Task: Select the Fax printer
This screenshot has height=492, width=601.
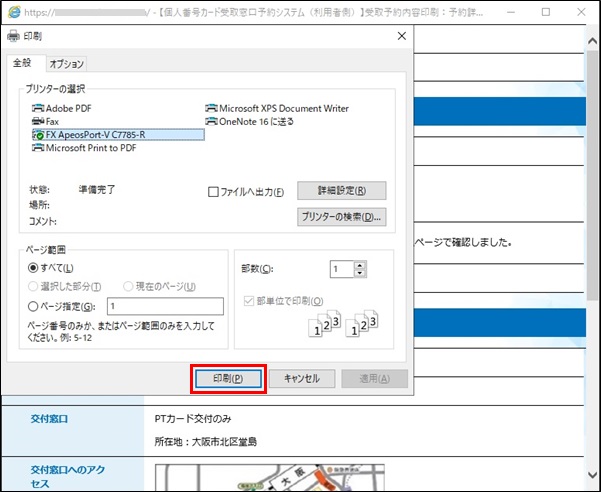Action: [x=52, y=121]
